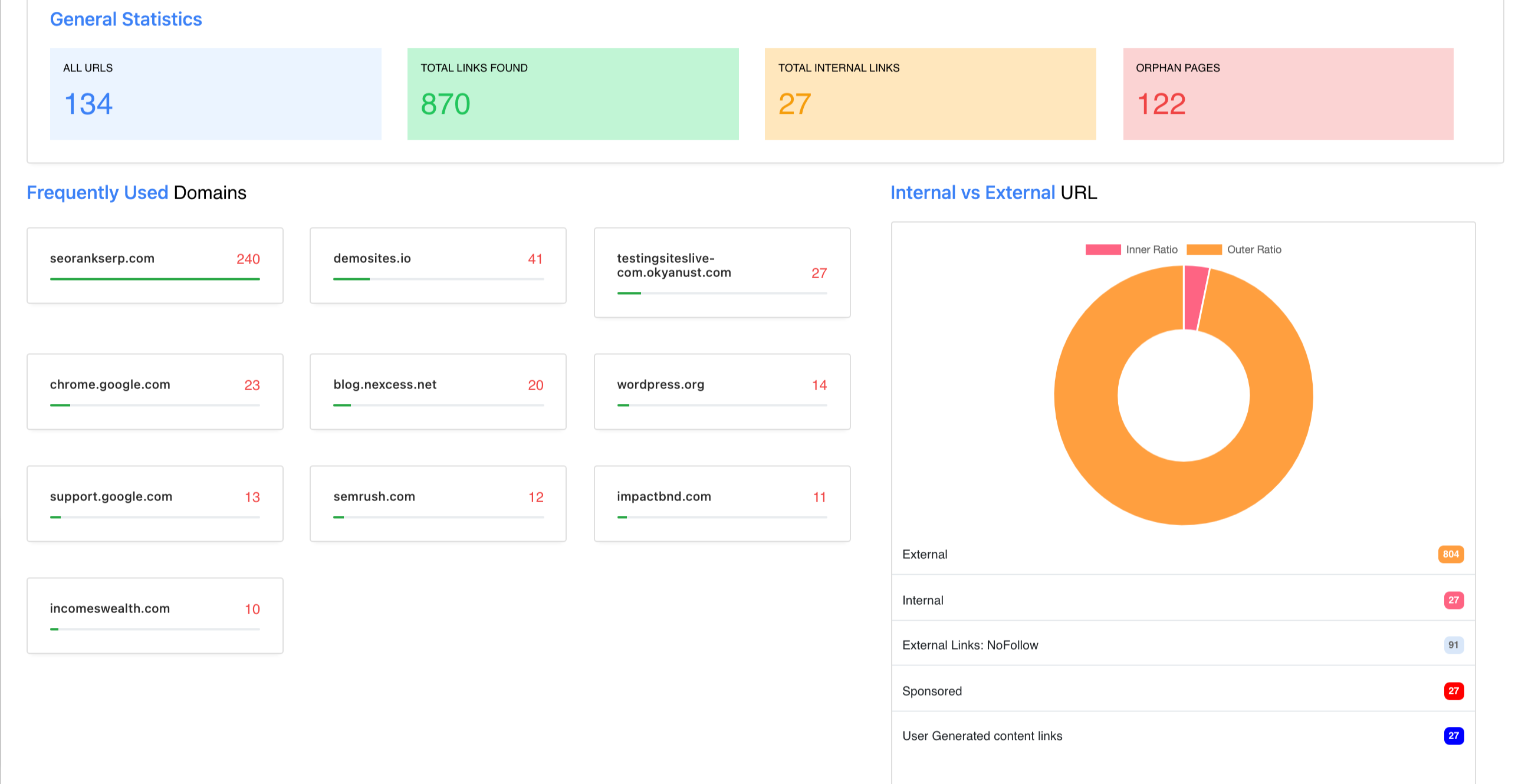Click the pink inner slice of donut chart
This screenshot has height=784, width=1515.
[x=1194, y=298]
